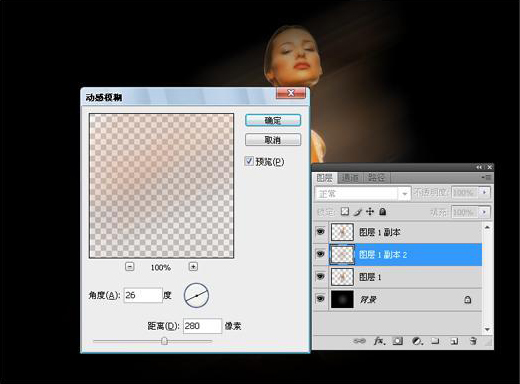This screenshot has height=384, width=520.
Task: Close the motion blur dialog
Action: (291, 93)
